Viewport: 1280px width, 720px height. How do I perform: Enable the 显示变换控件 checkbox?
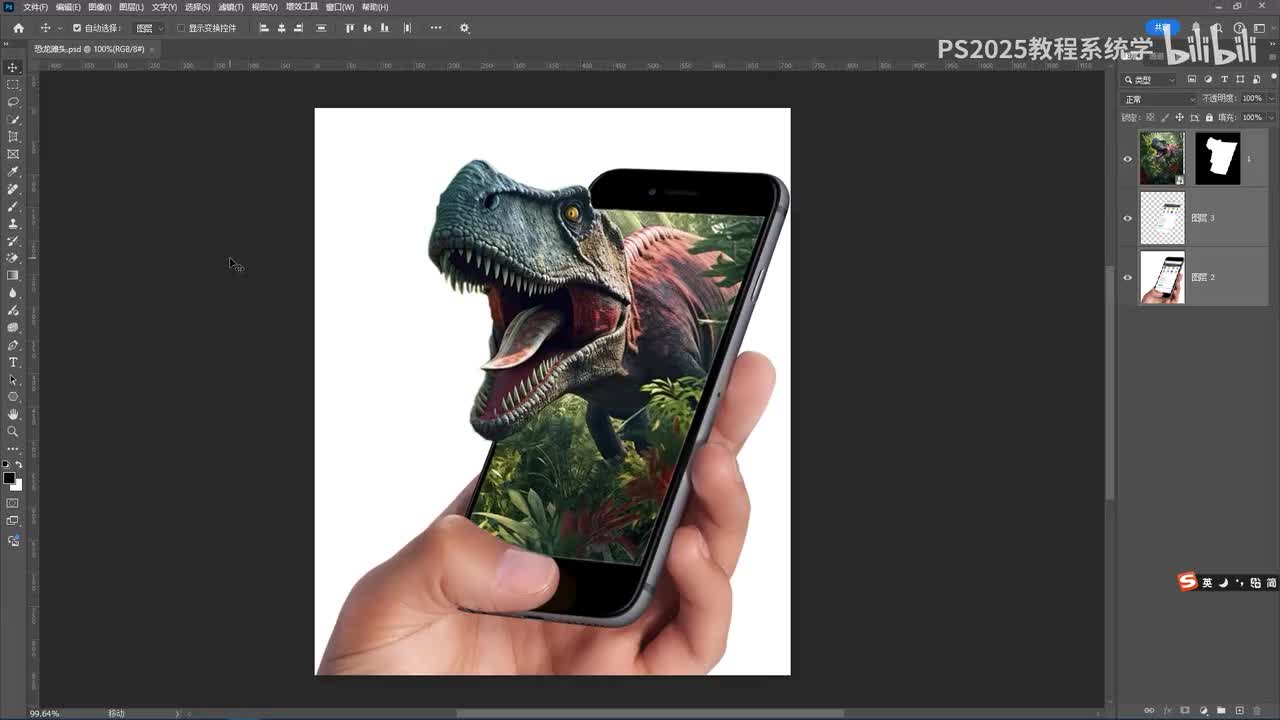pos(181,28)
